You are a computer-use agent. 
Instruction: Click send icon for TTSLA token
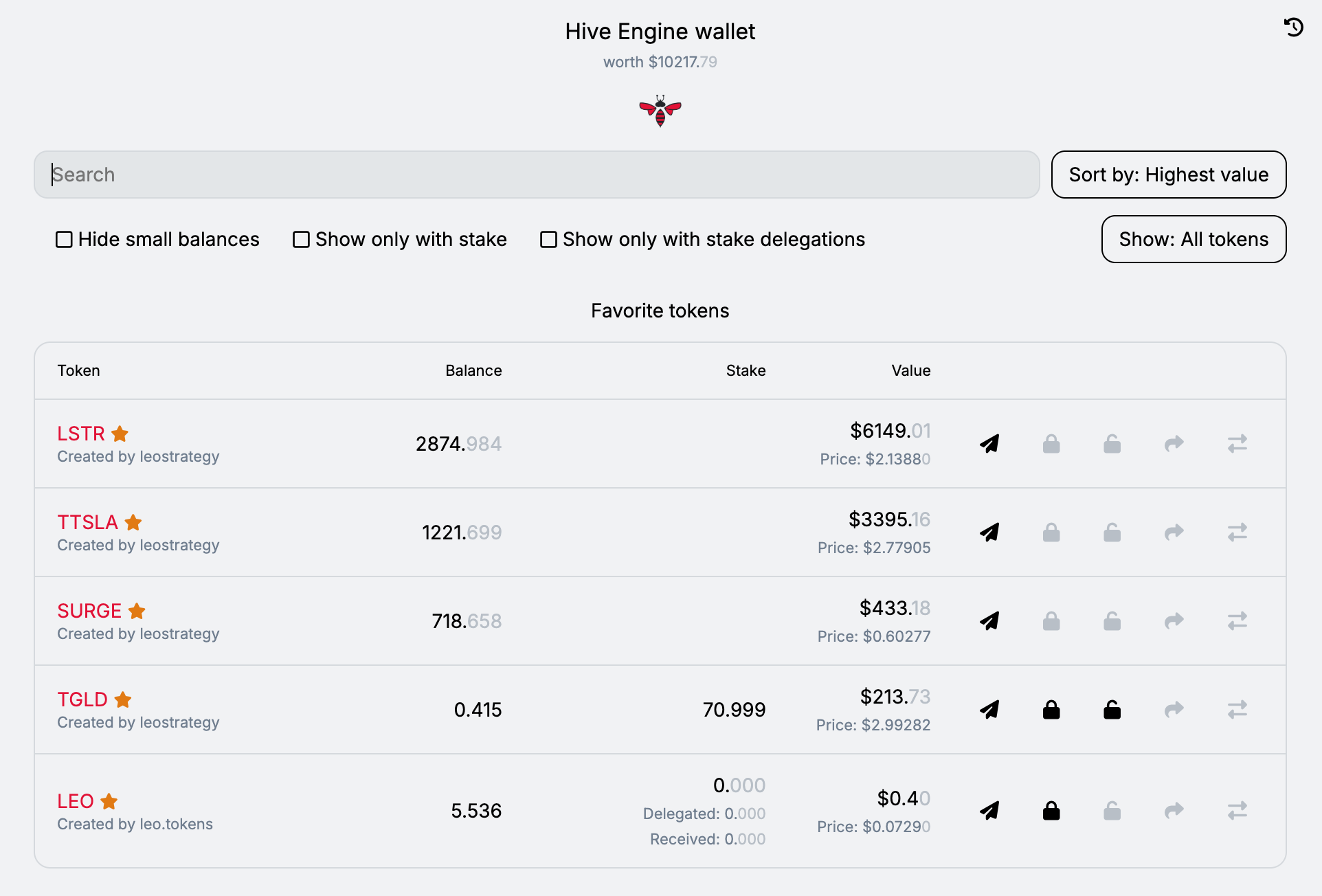tap(989, 533)
